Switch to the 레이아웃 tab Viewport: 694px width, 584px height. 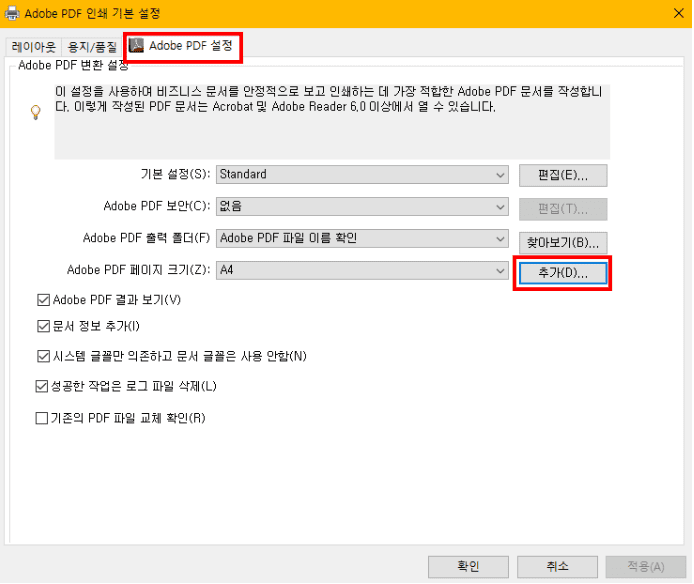click(x=34, y=46)
